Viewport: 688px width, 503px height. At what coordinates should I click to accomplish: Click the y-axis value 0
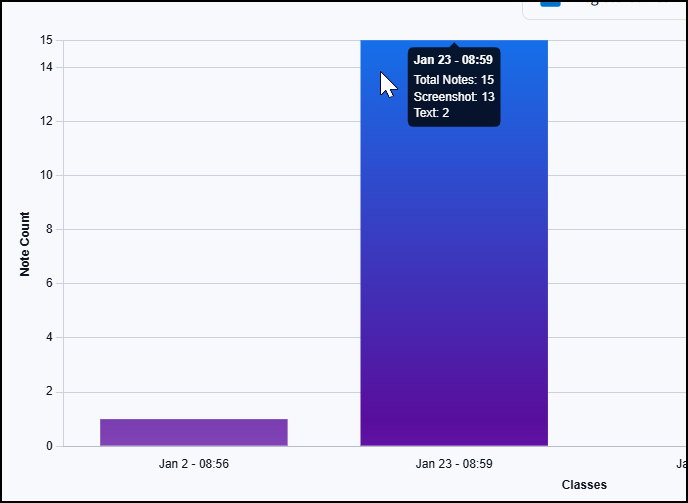coord(49,446)
